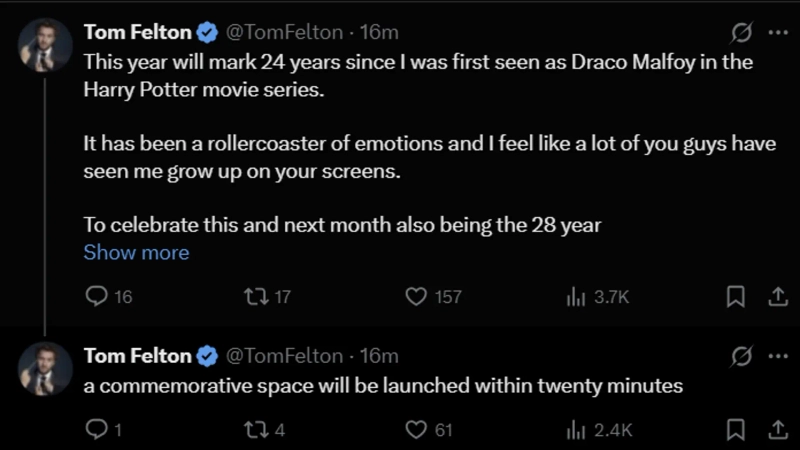The width and height of the screenshot is (800, 450).
Task: Bookmark the commemorative space tweet
Action: [x=735, y=430]
